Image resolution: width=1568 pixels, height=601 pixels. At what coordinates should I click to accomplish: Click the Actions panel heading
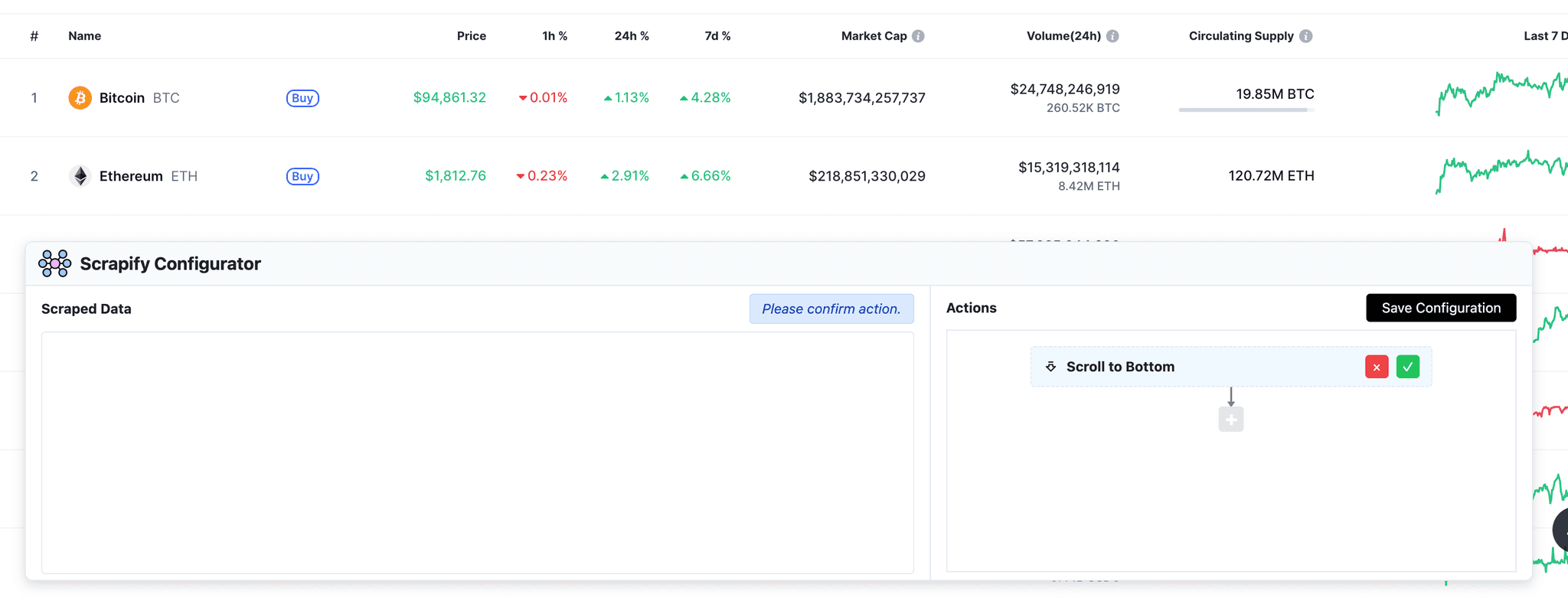click(972, 308)
